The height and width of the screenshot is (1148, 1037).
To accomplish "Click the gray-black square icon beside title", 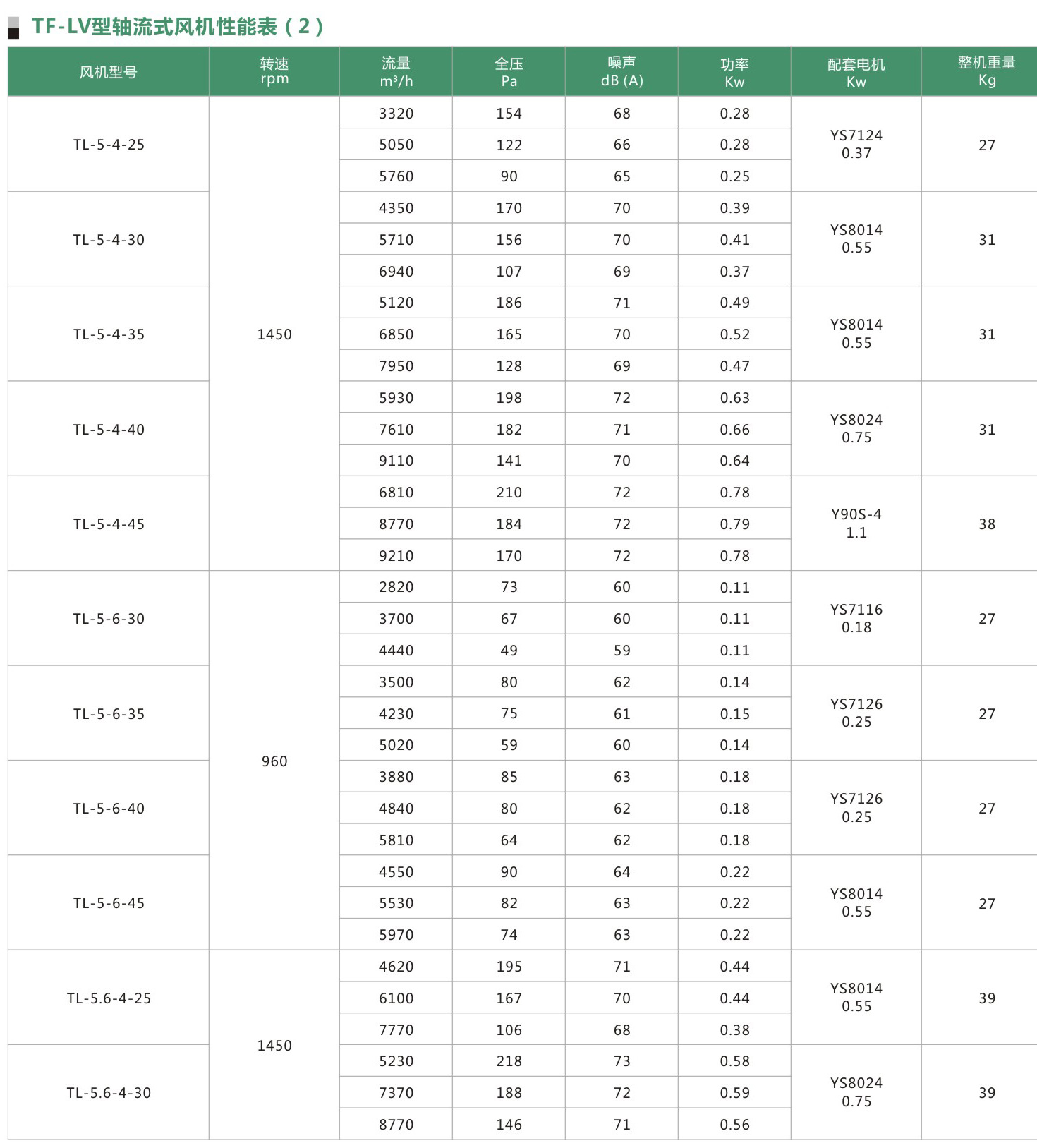I will (13, 28).
